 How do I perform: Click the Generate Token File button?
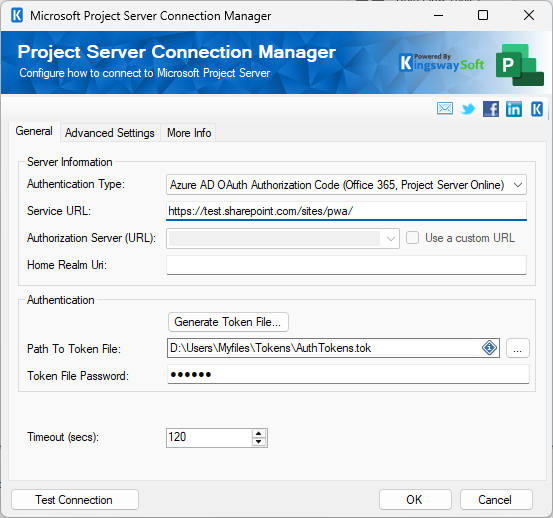pos(228,322)
